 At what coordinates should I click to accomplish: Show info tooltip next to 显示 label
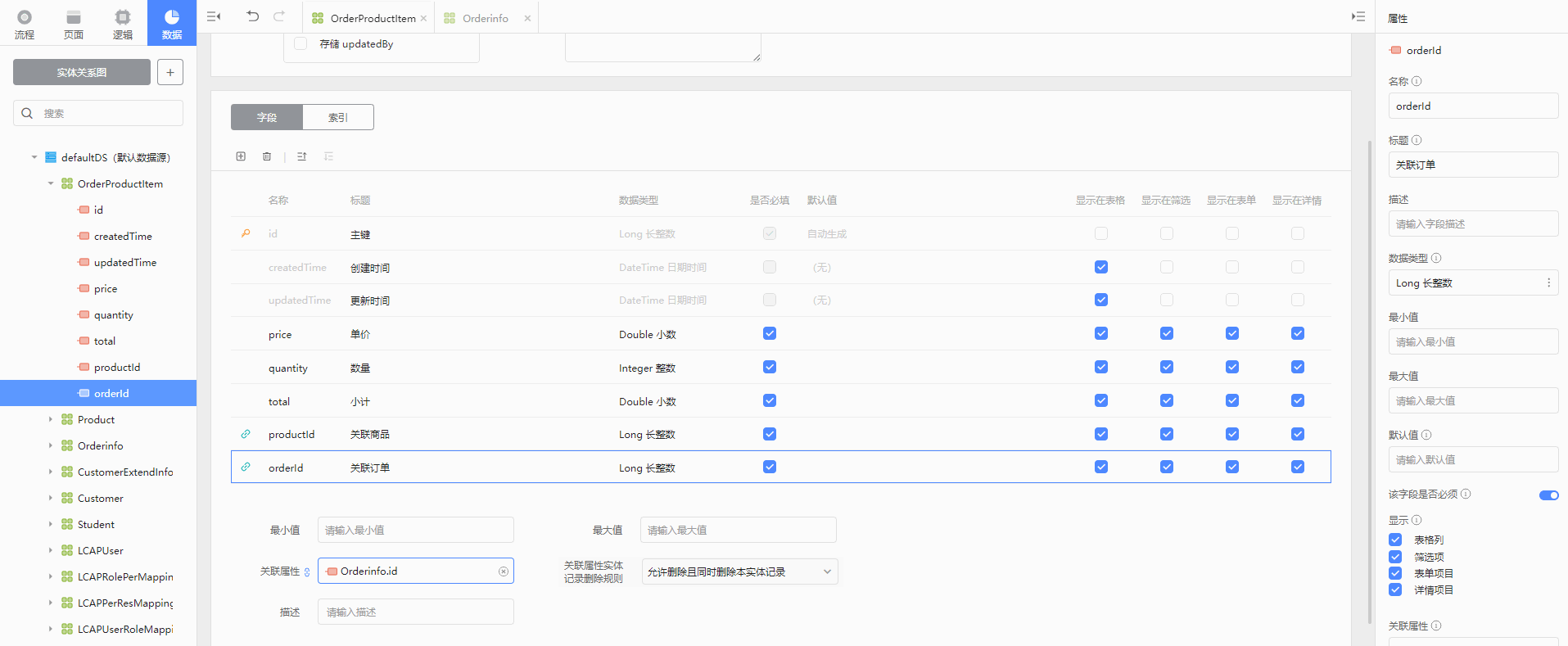point(1417,520)
